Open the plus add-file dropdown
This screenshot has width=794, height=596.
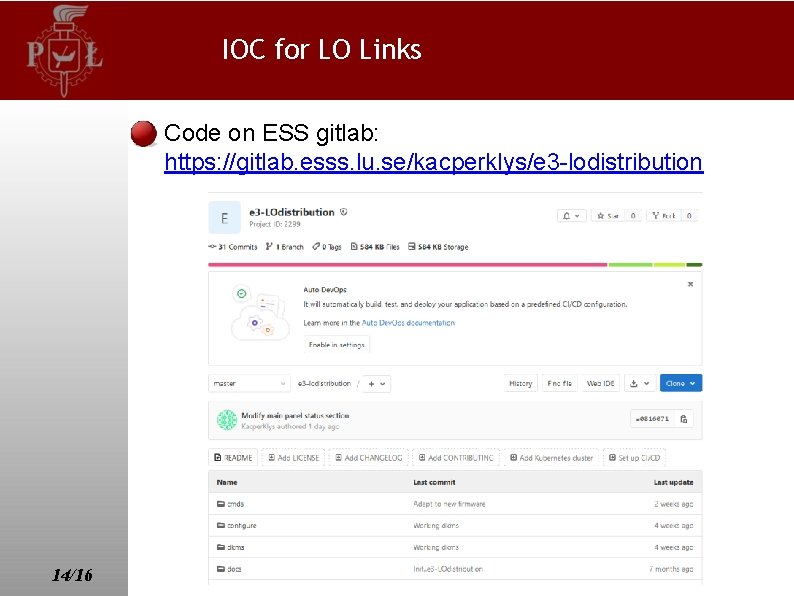click(x=377, y=384)
